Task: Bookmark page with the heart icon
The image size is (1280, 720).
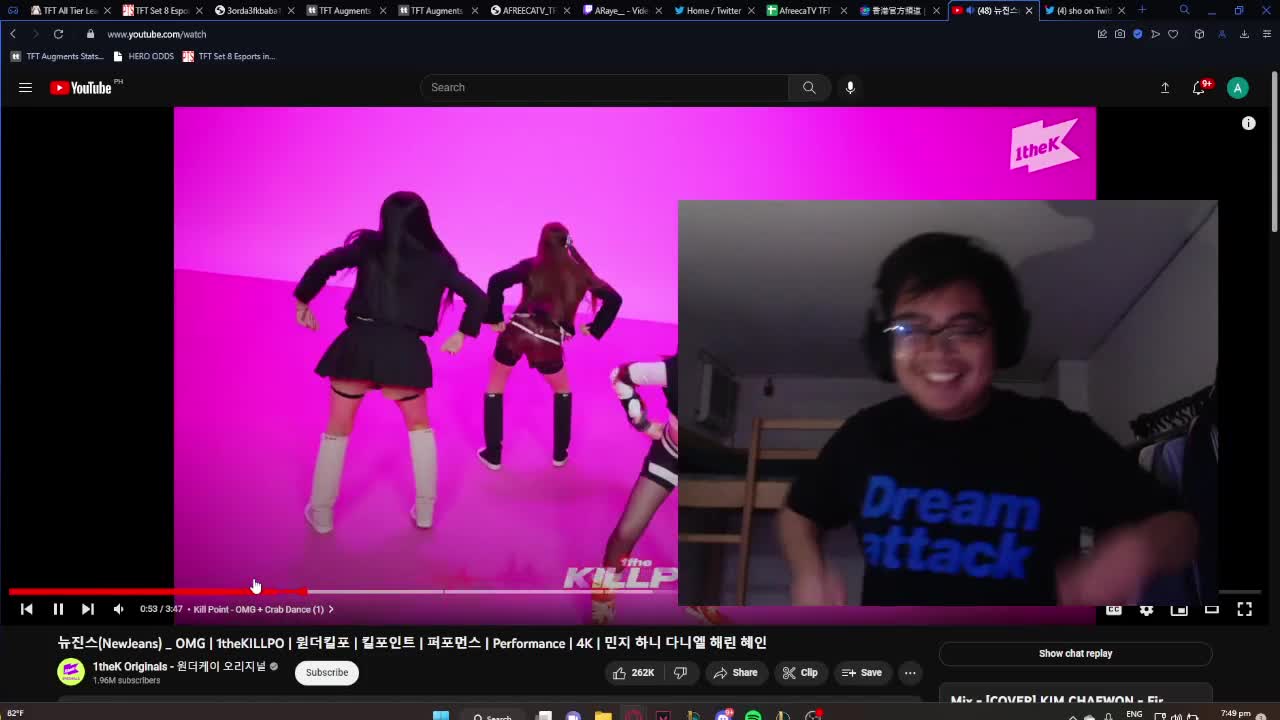Action: pos(1173,34)
